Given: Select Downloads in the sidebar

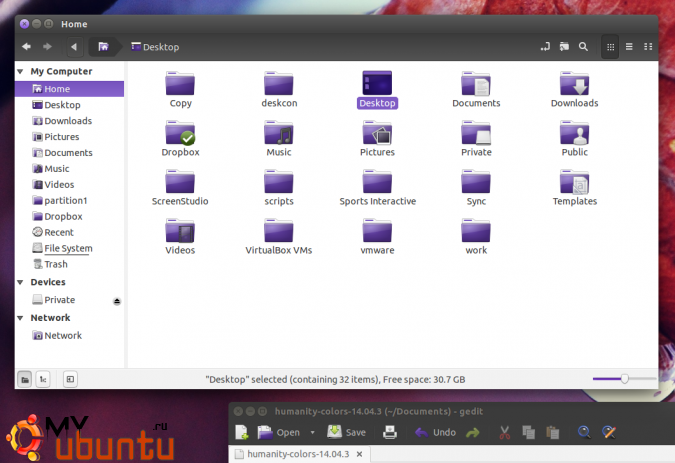Looking at the screenshot, I should tap(67, 121).
